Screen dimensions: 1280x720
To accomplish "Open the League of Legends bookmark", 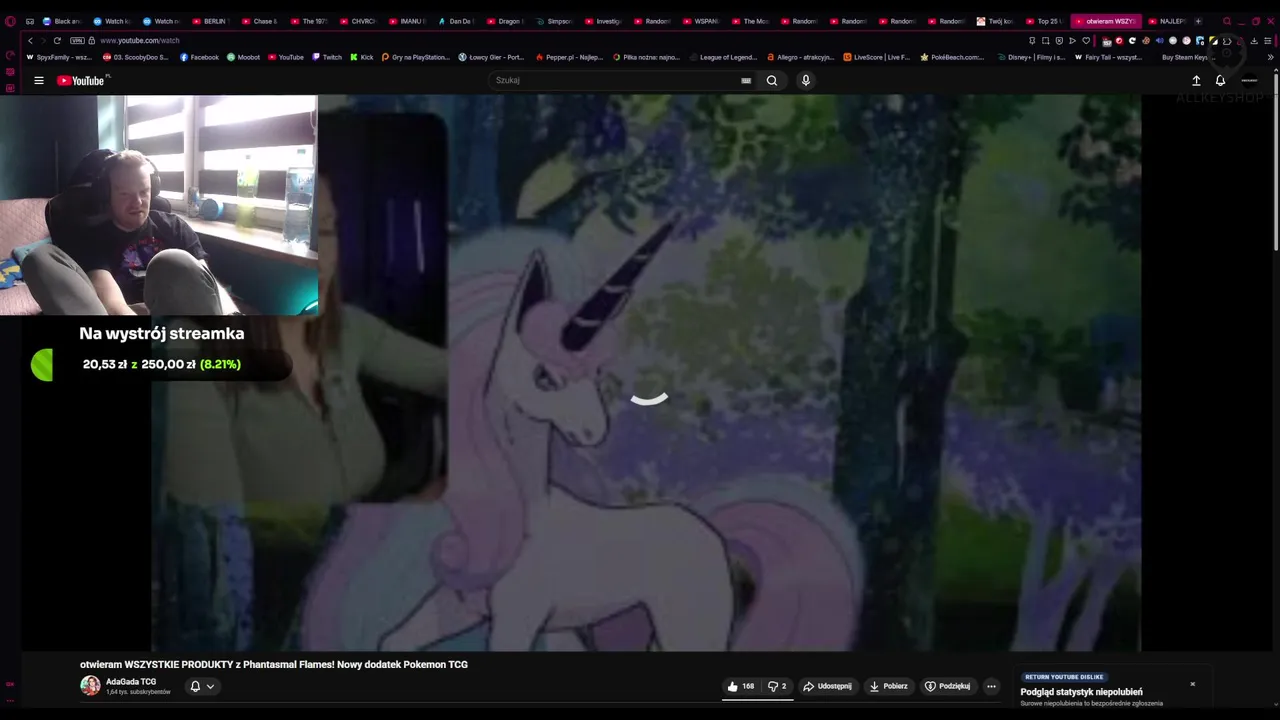I will tap(722, 57).
